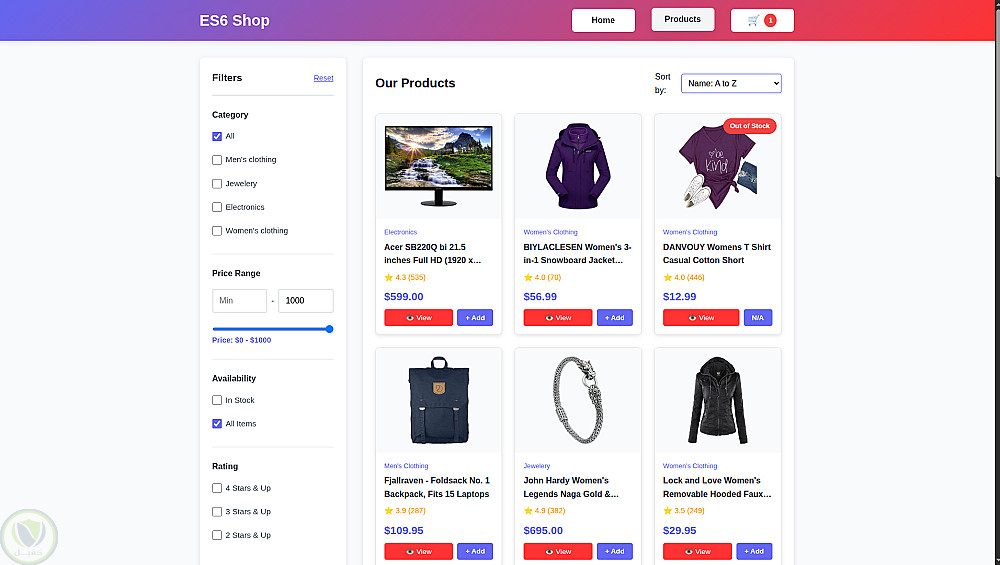
Task: Add the Lock and Love jacket
Action: pyautogui.click(x=754, y=551)
